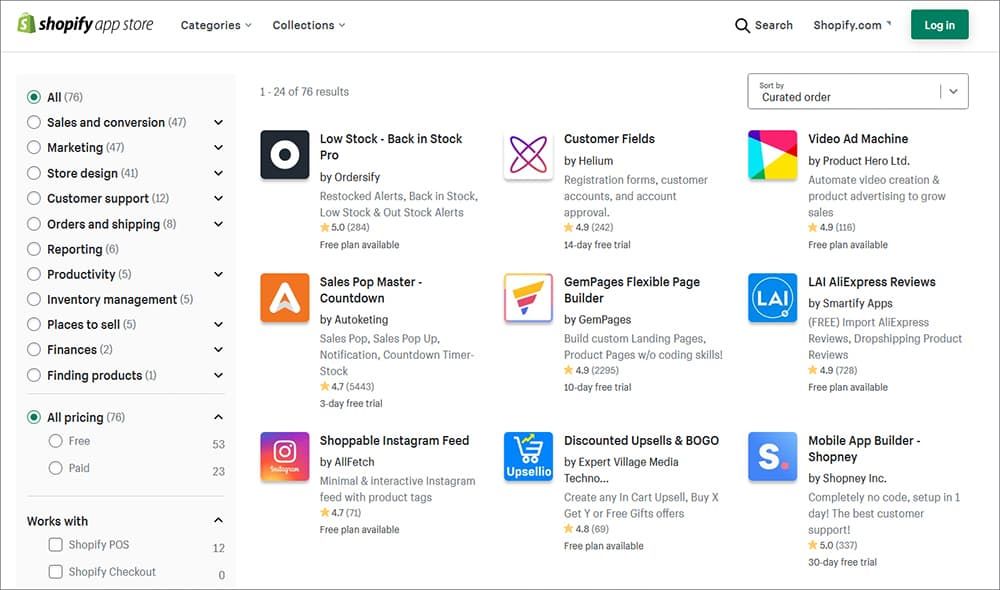
Task: Open the Sales Pop Master - Countdown title
Action: point(371,290)
